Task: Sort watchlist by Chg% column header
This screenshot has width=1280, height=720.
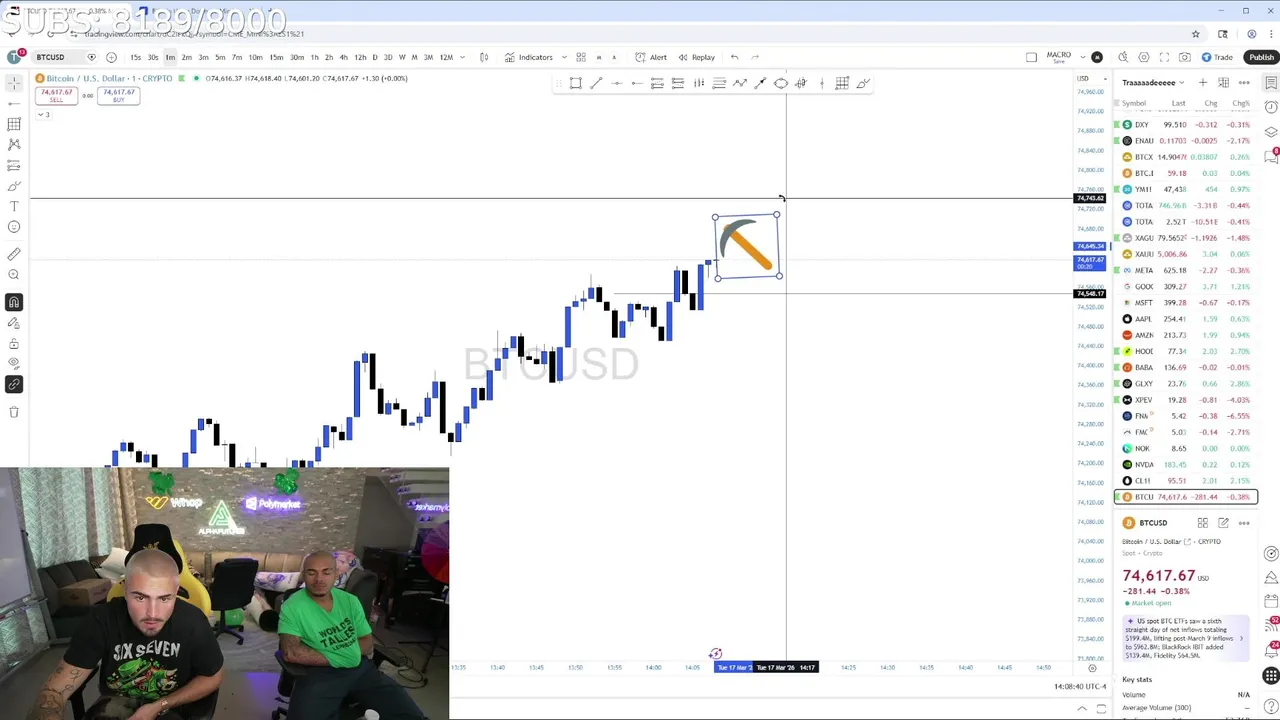Action: 1241,103
